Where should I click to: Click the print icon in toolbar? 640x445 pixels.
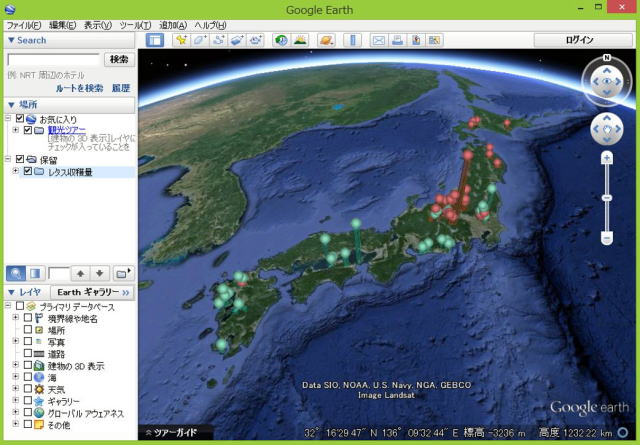click(x=397, y=40)
